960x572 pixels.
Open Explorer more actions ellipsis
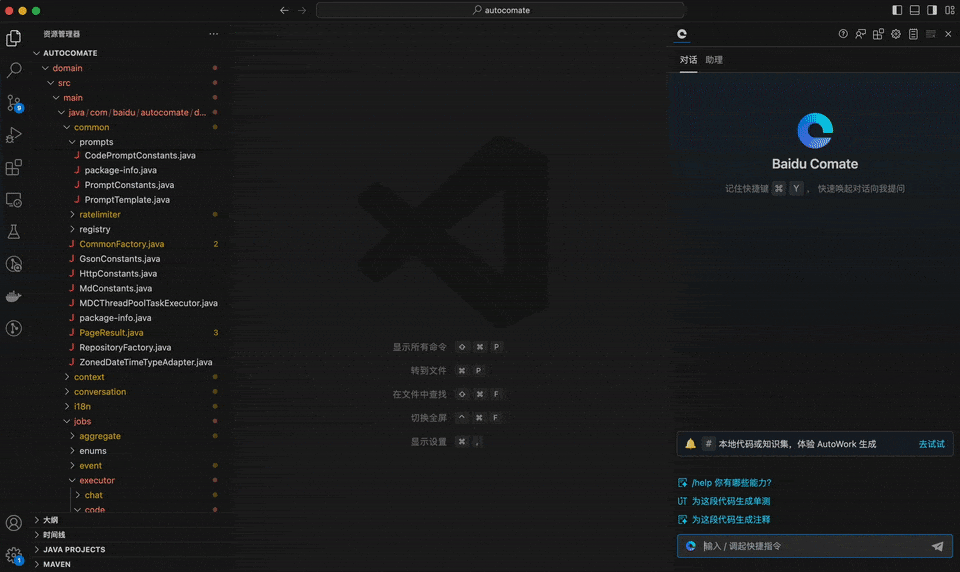pos(213,34)
